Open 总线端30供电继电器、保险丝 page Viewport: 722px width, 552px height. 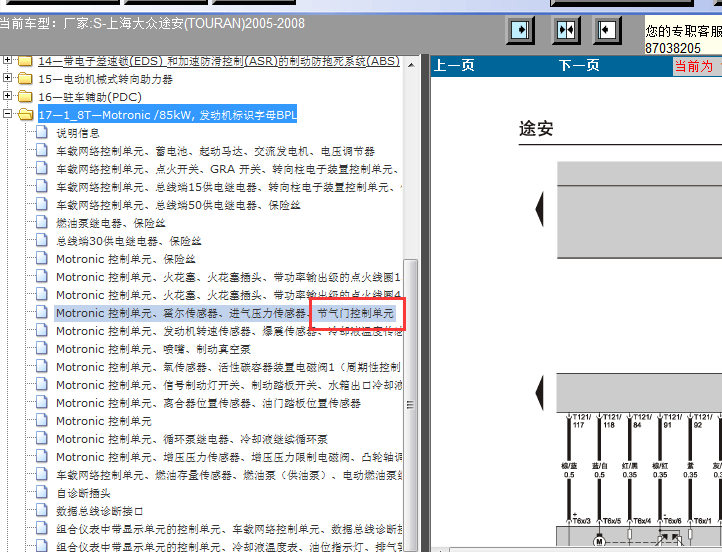coord(128,241)
